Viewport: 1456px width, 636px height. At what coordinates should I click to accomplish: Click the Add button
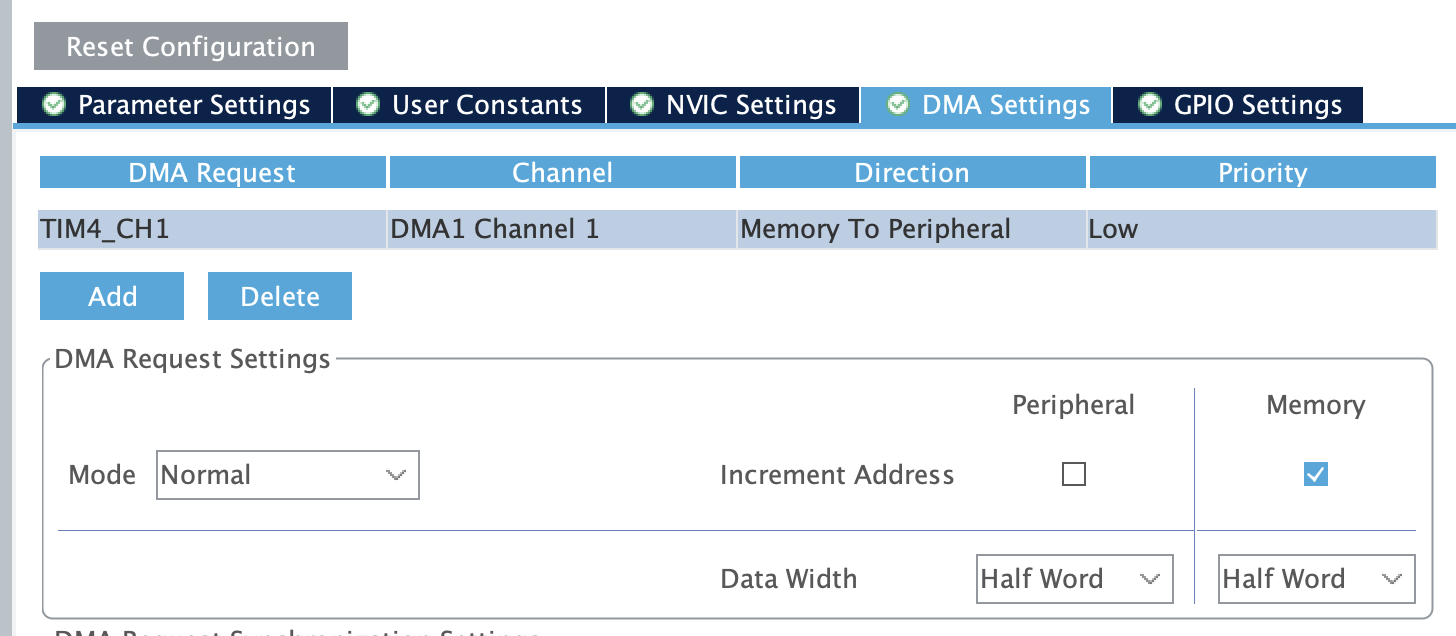[x=111, y=296]
